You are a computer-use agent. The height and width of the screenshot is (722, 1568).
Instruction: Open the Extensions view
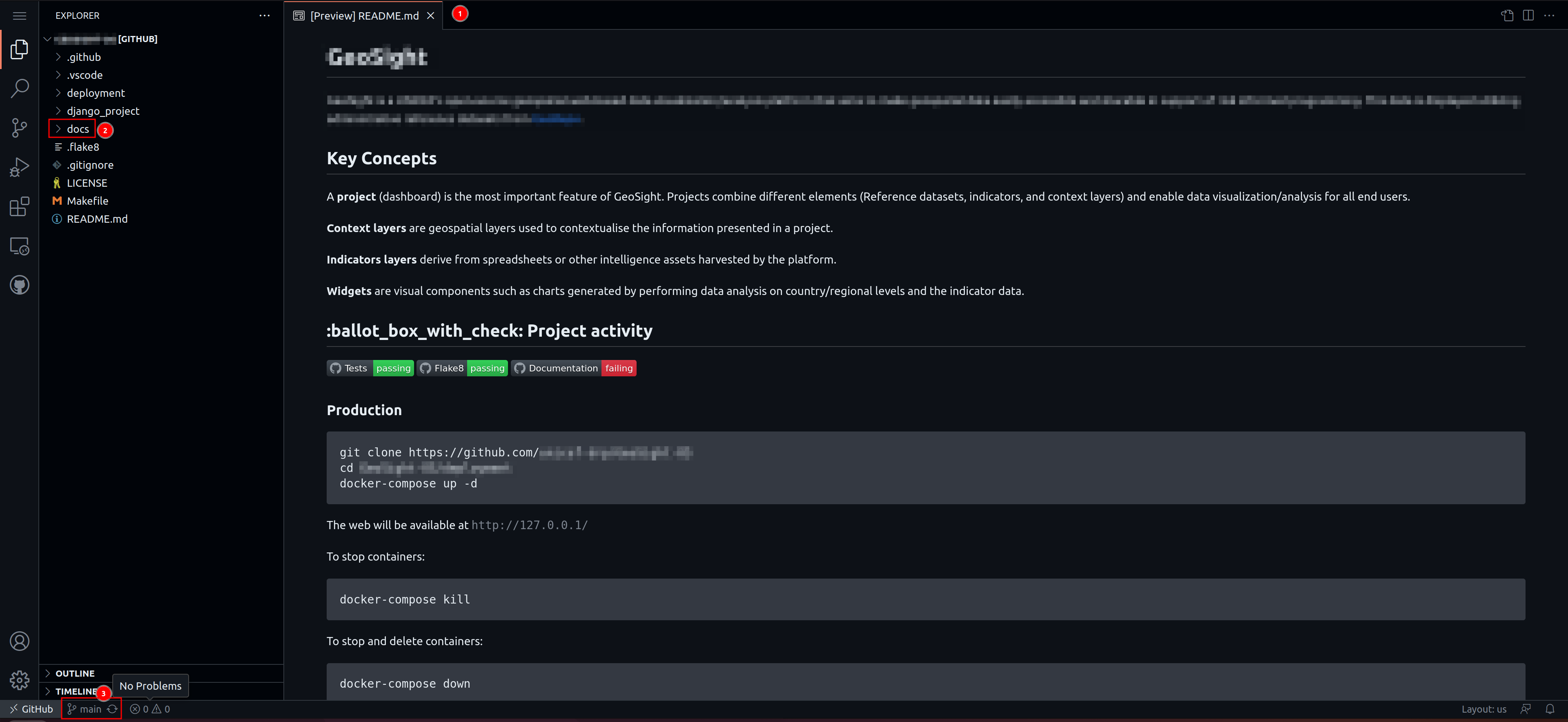[20, 206]
